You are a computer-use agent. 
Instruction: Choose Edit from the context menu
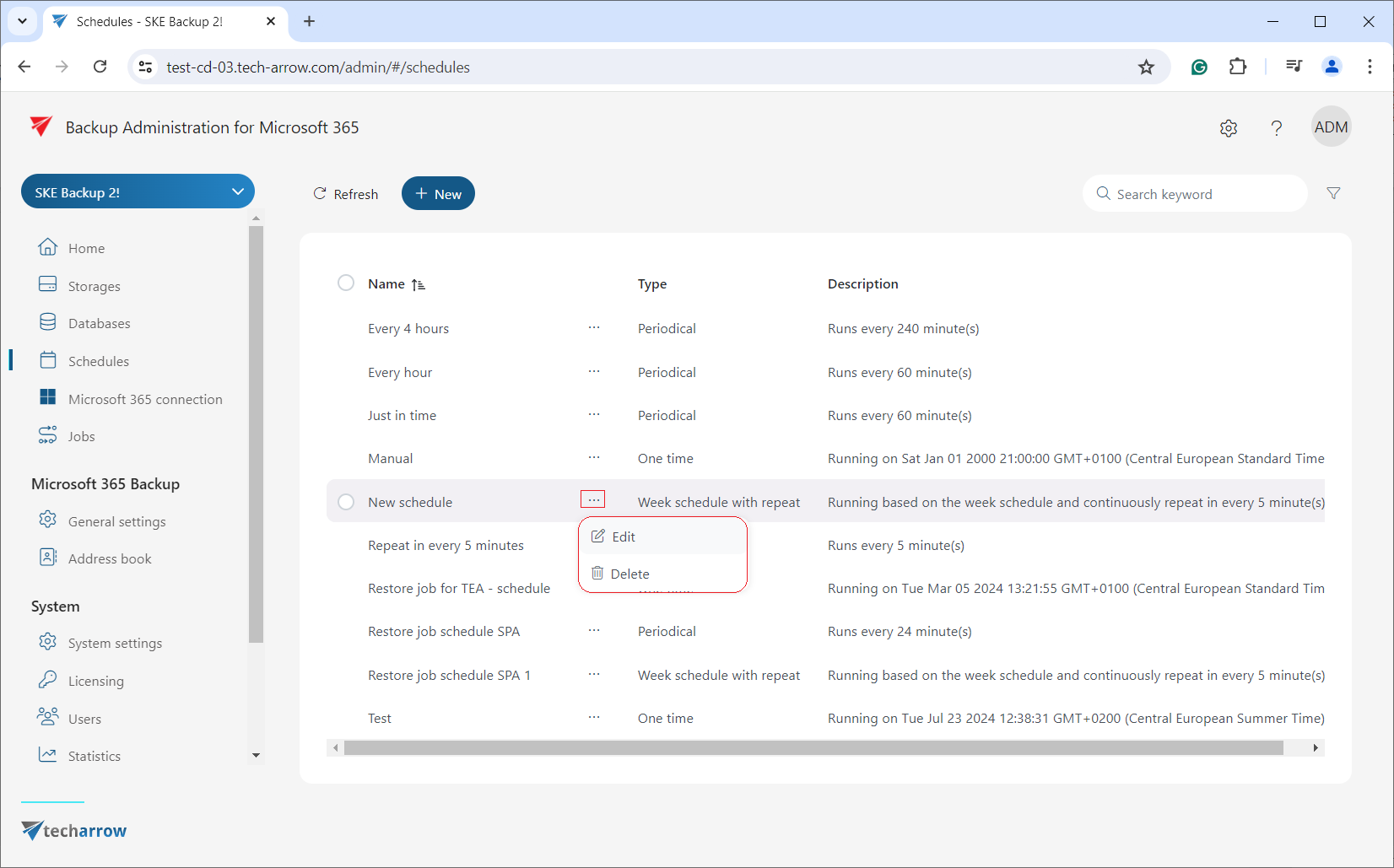624,536
